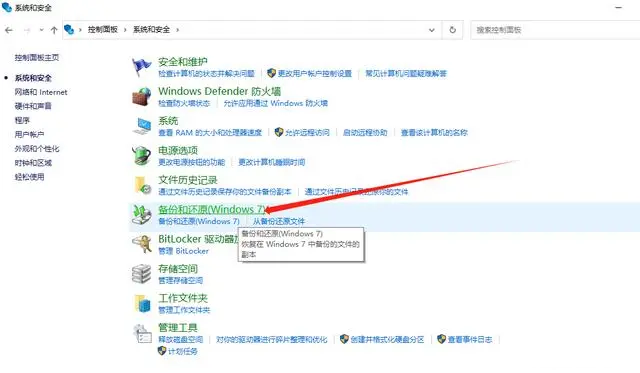Click the shield icon beside 创建并格式化硬盘分区
Screen dimensions: 640x373
point(344,339)
